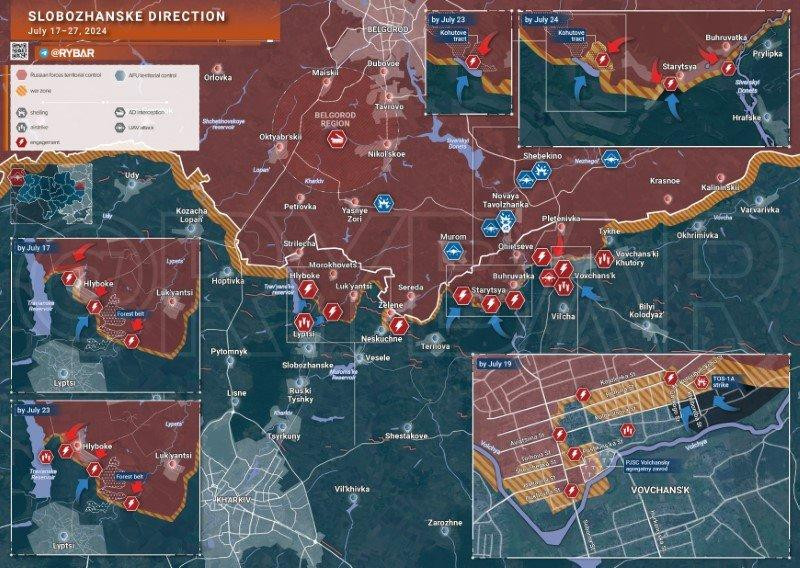
Task: Click the TOS-1A strike icon
Action: [702, 381]
